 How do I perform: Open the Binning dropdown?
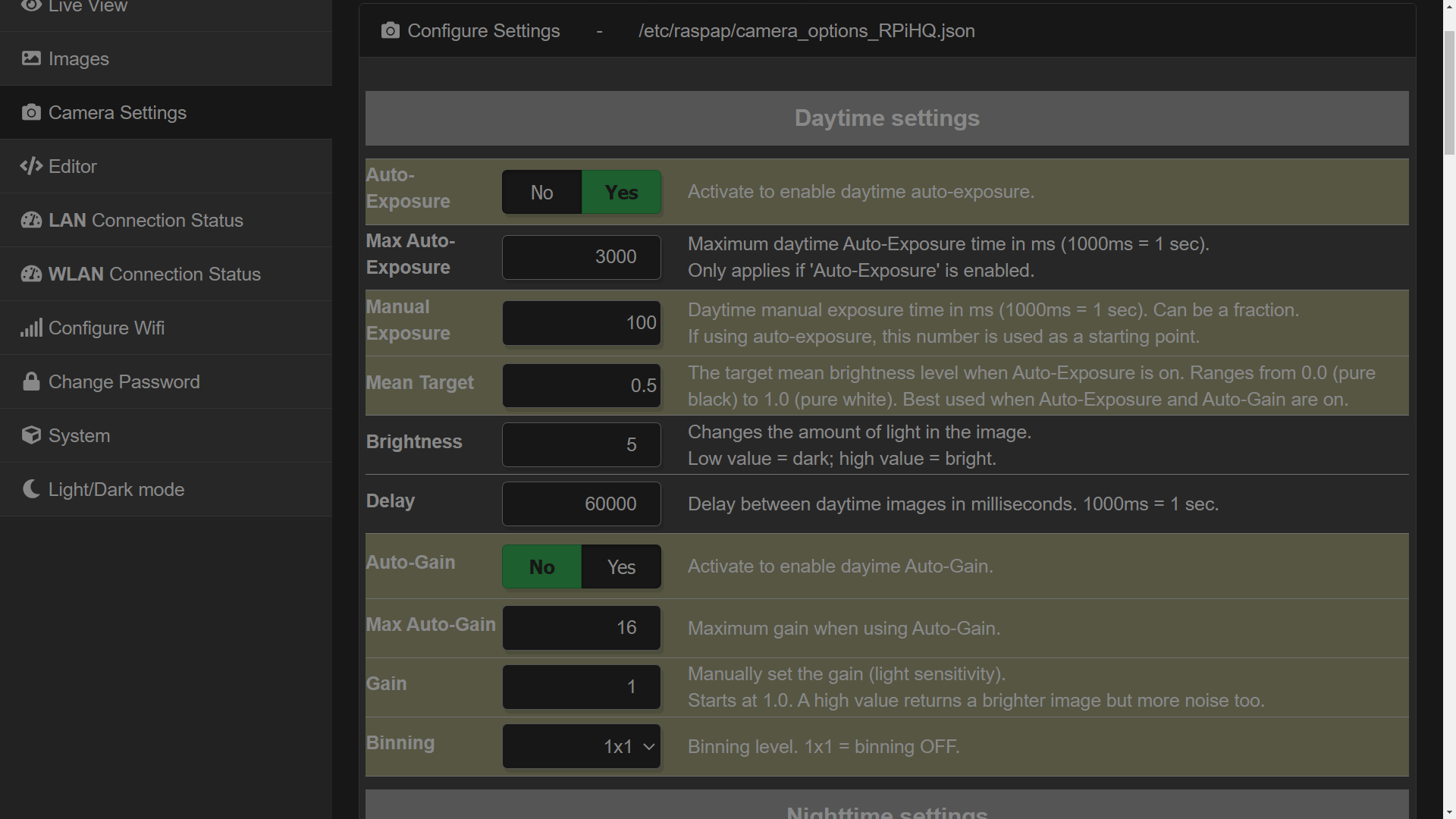(x=582, y=746)
